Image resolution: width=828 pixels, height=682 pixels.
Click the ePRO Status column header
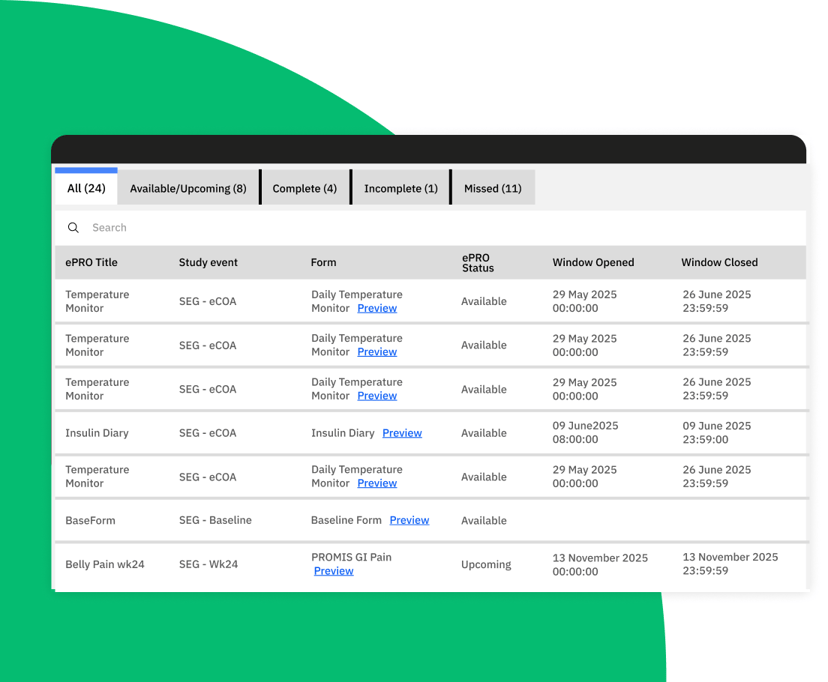pos(477,262)
